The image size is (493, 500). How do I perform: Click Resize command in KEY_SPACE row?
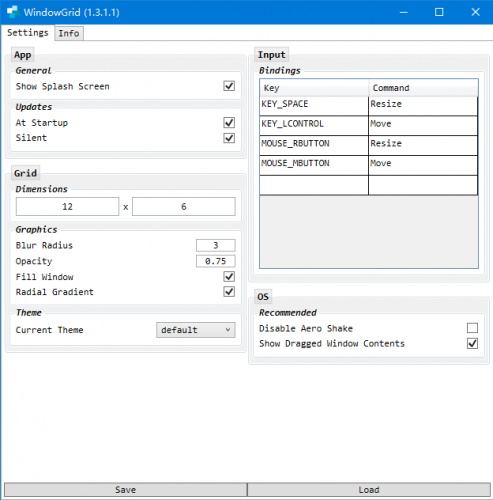point(423,106)
